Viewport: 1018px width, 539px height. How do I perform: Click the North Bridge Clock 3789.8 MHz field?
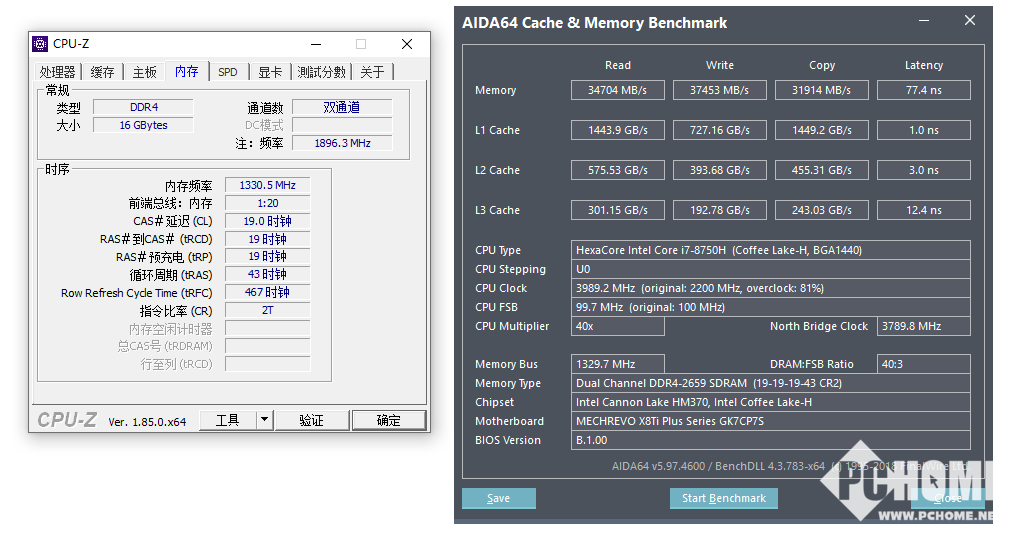pyautogui.click(x=924, y=326)
